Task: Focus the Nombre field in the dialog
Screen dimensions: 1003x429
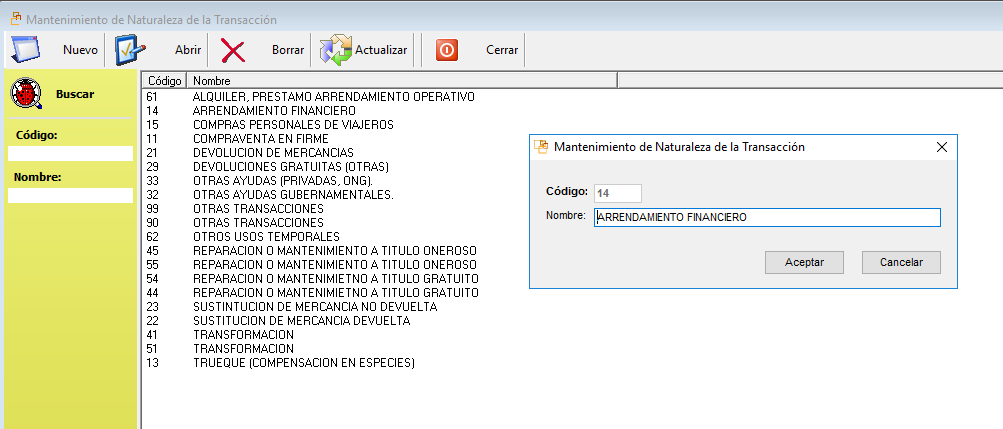Action: (766, 217)
